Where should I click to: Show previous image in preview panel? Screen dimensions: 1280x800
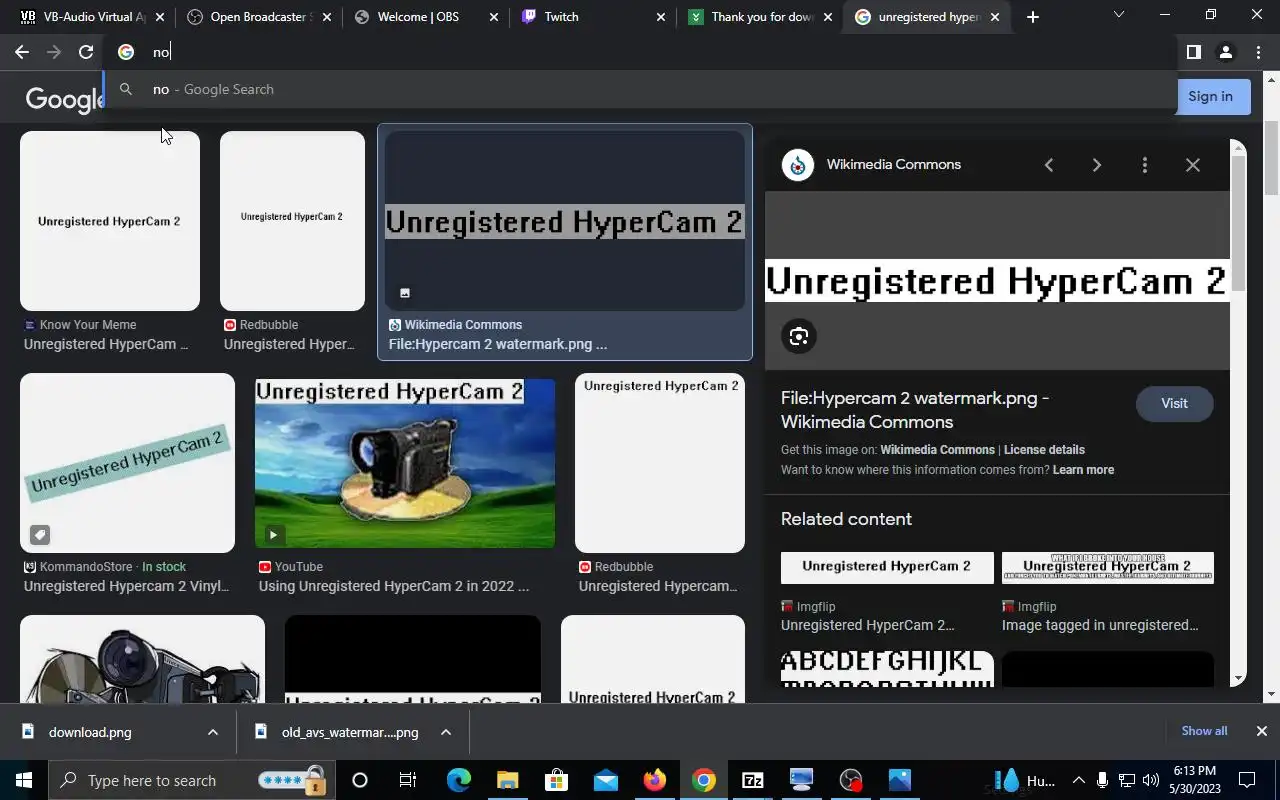1049,165
